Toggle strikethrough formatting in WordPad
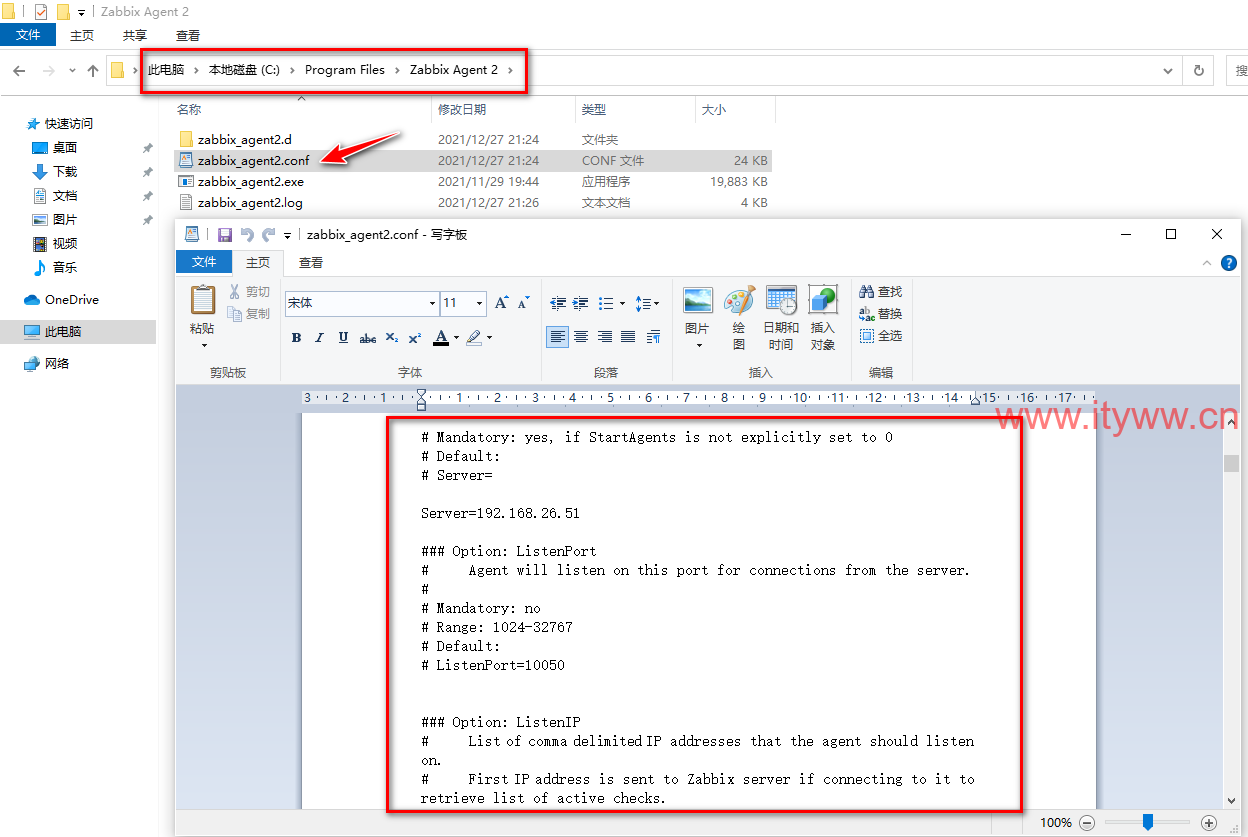 click(x=367, y=338)
